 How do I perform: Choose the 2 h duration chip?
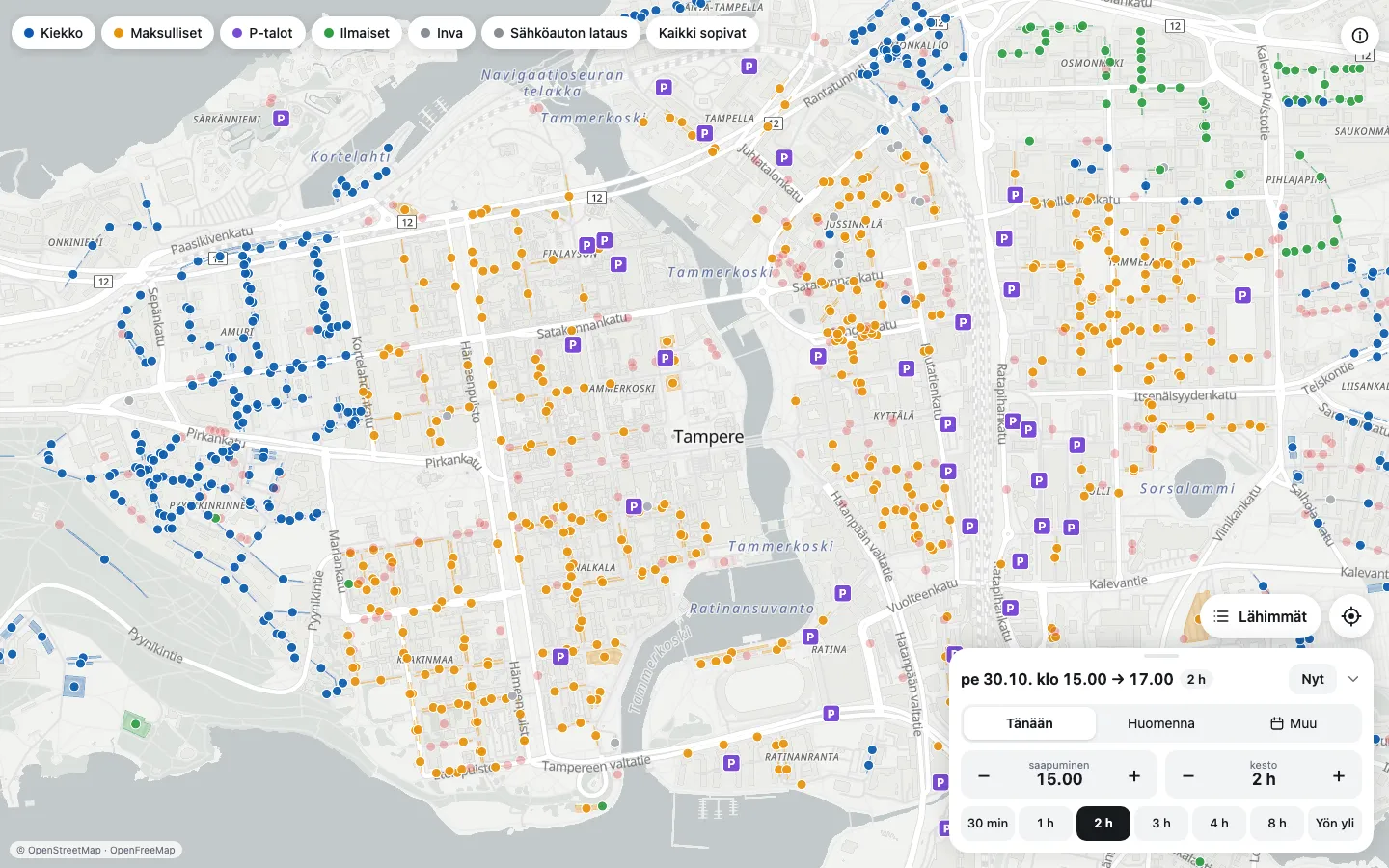tap(1103, 824)
